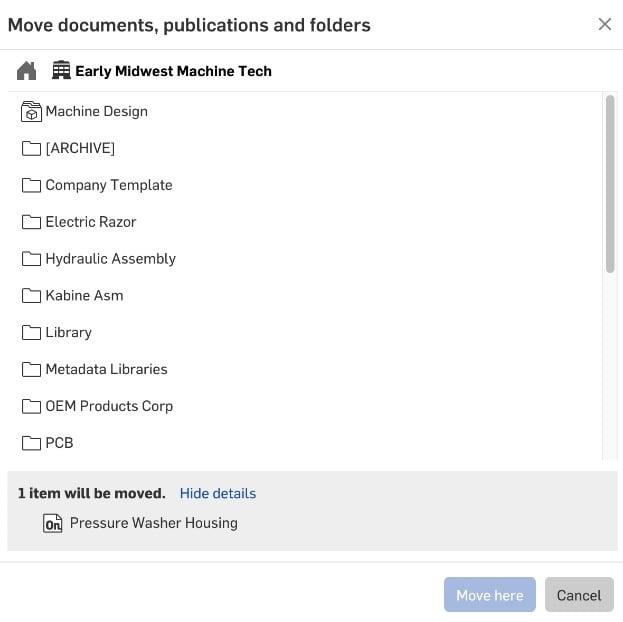Select the Machine Design project entry
Image resolution: width=623 pixels, height=622 pixels.
pyautogui.click(x=96, y=112)
